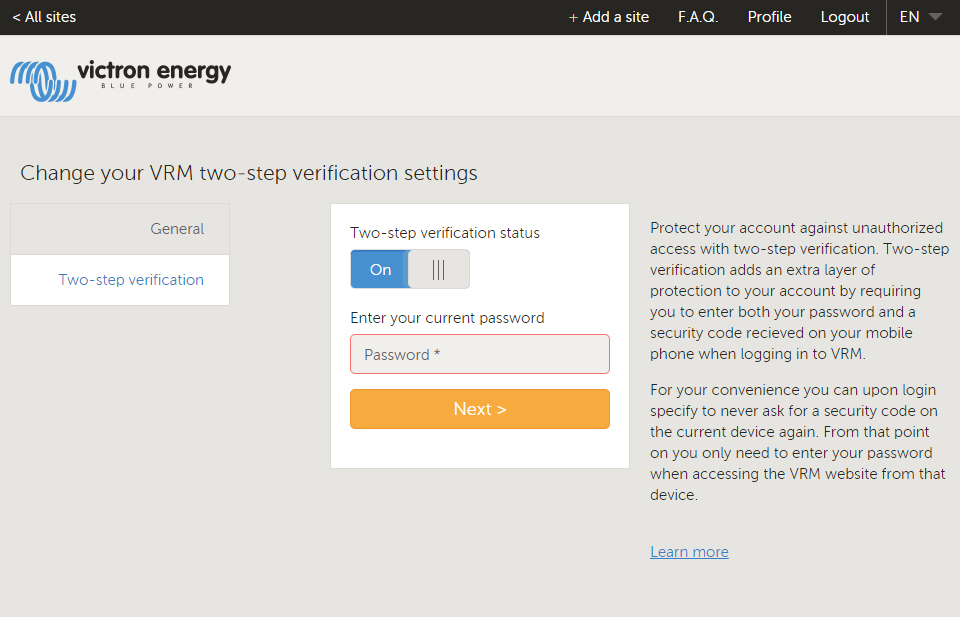This screenshot has height=617, width=960.
Task: Click the victron energy wordmark
Action: 154,72
